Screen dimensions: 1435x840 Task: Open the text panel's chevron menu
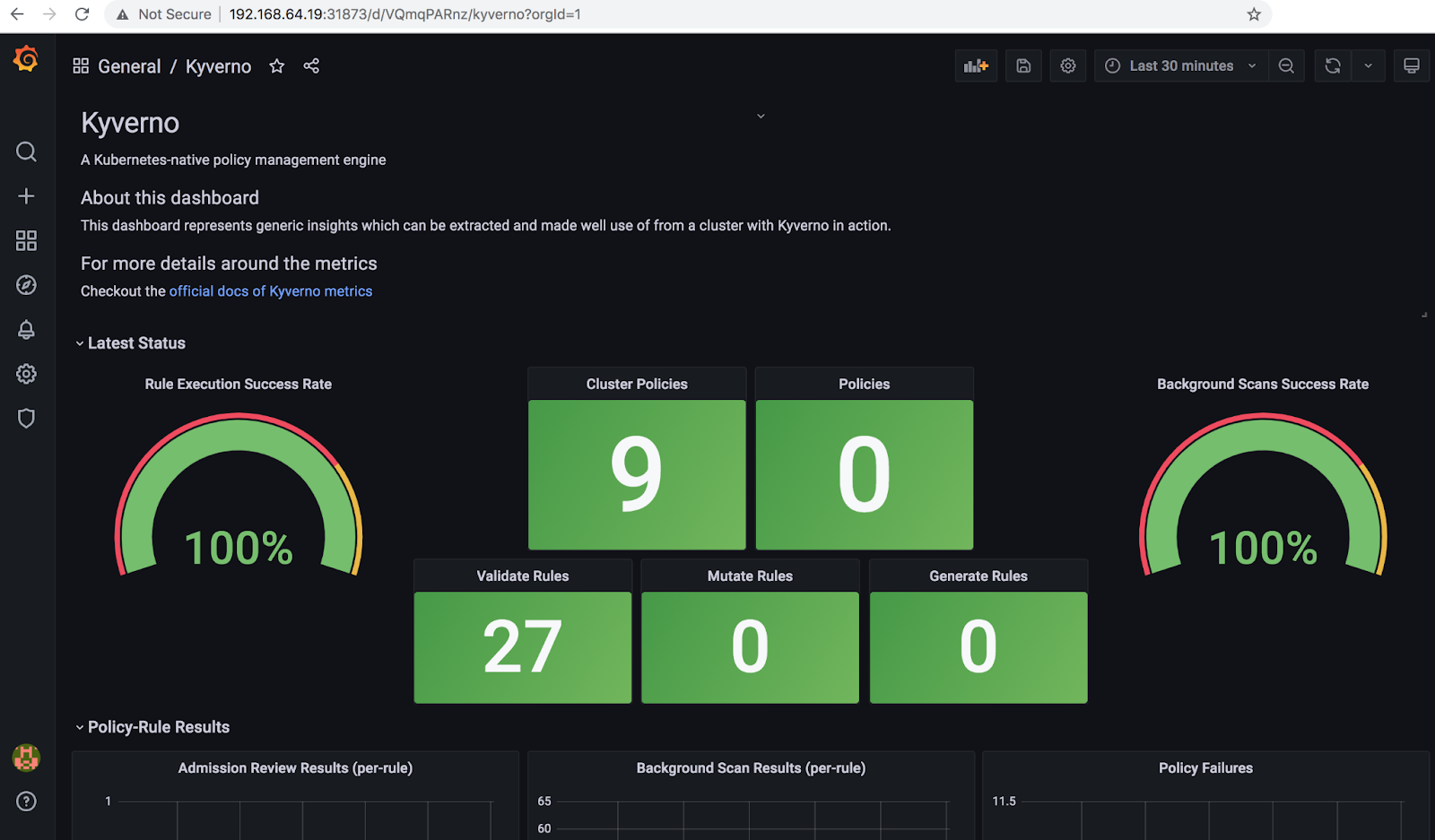tap(761, 117)
